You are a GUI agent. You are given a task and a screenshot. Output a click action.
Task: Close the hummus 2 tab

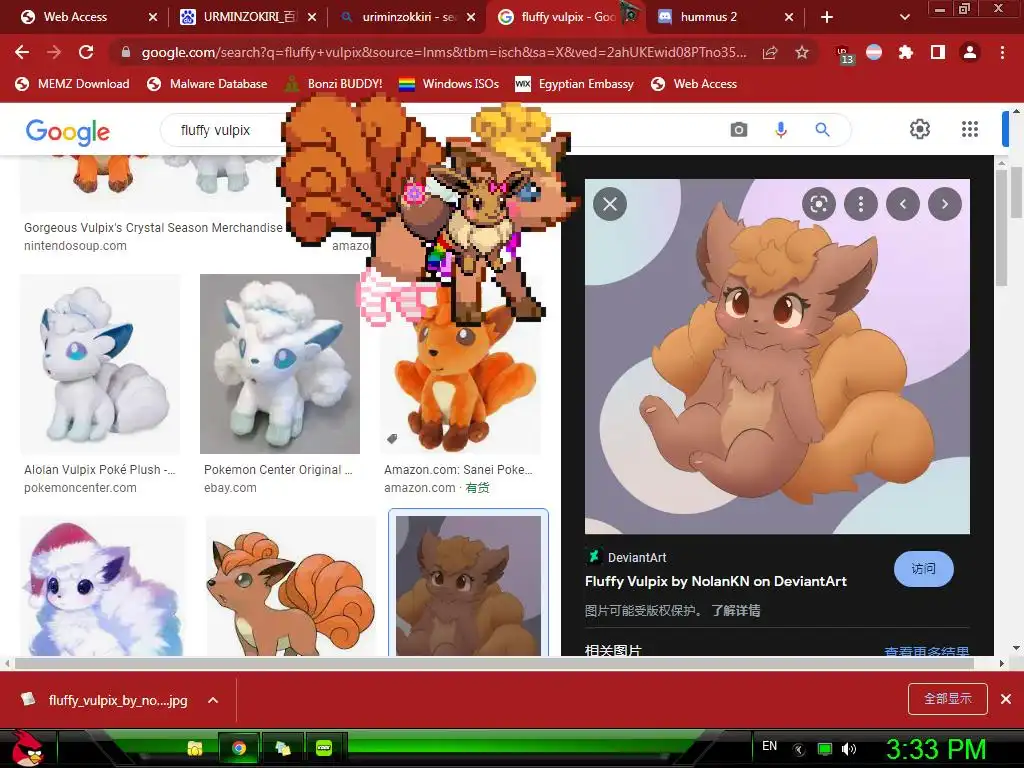[x=789, y=17]
